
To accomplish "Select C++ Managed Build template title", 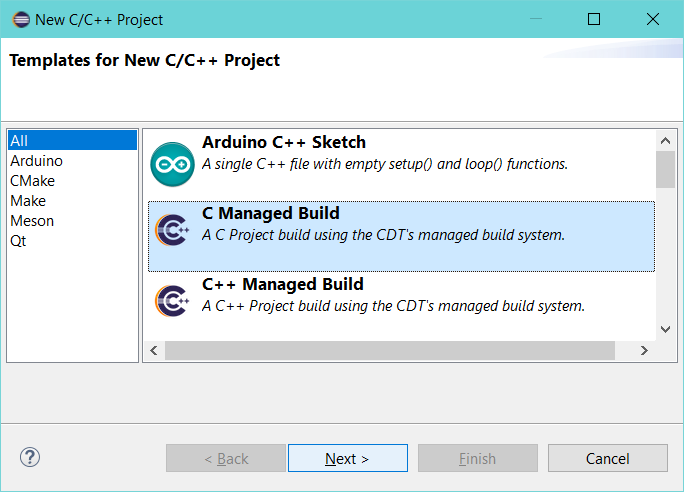I will pos(283,284).
